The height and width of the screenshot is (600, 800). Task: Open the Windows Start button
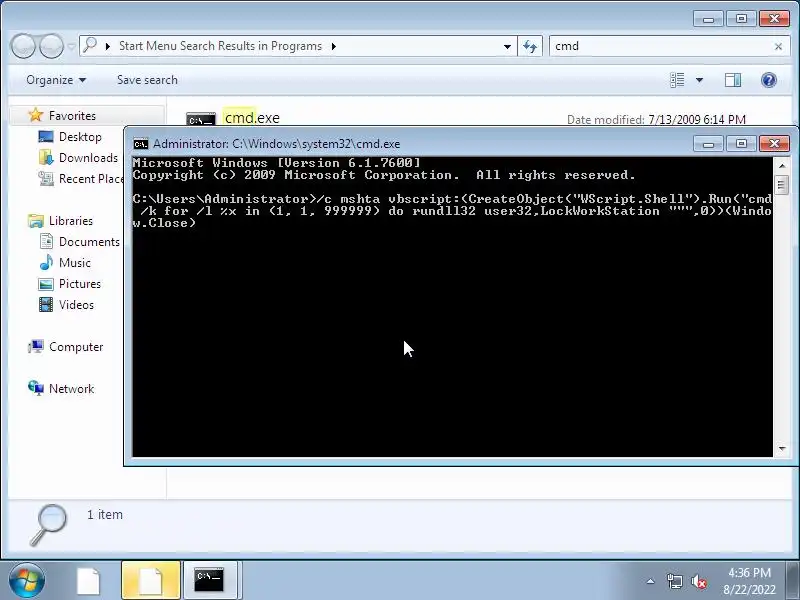[x=26, y=580]
